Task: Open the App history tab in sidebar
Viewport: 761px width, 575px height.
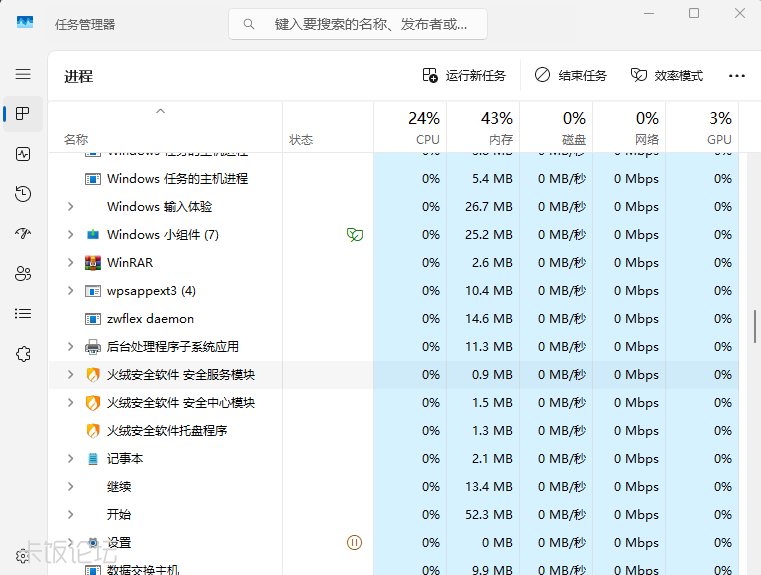Action: pyautogui.click(x=23, y=194)
